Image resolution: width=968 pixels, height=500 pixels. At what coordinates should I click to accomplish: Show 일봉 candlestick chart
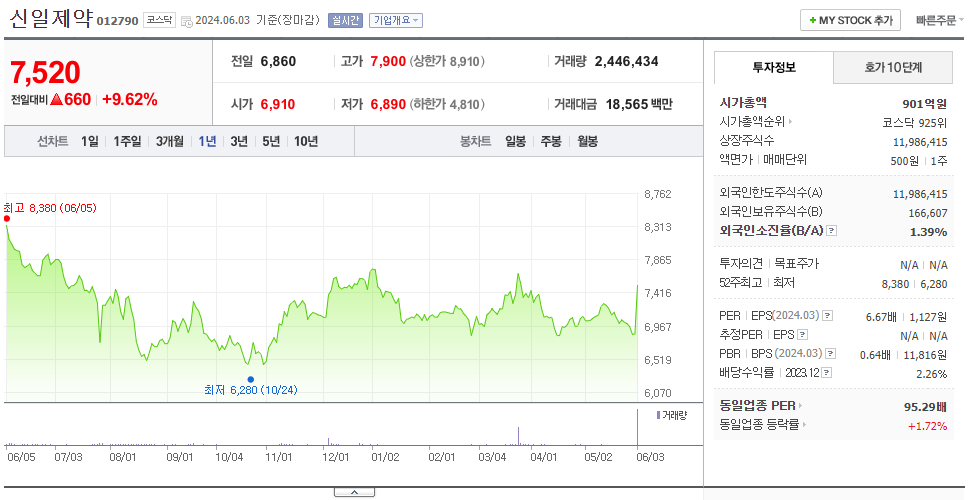(515, 141)
